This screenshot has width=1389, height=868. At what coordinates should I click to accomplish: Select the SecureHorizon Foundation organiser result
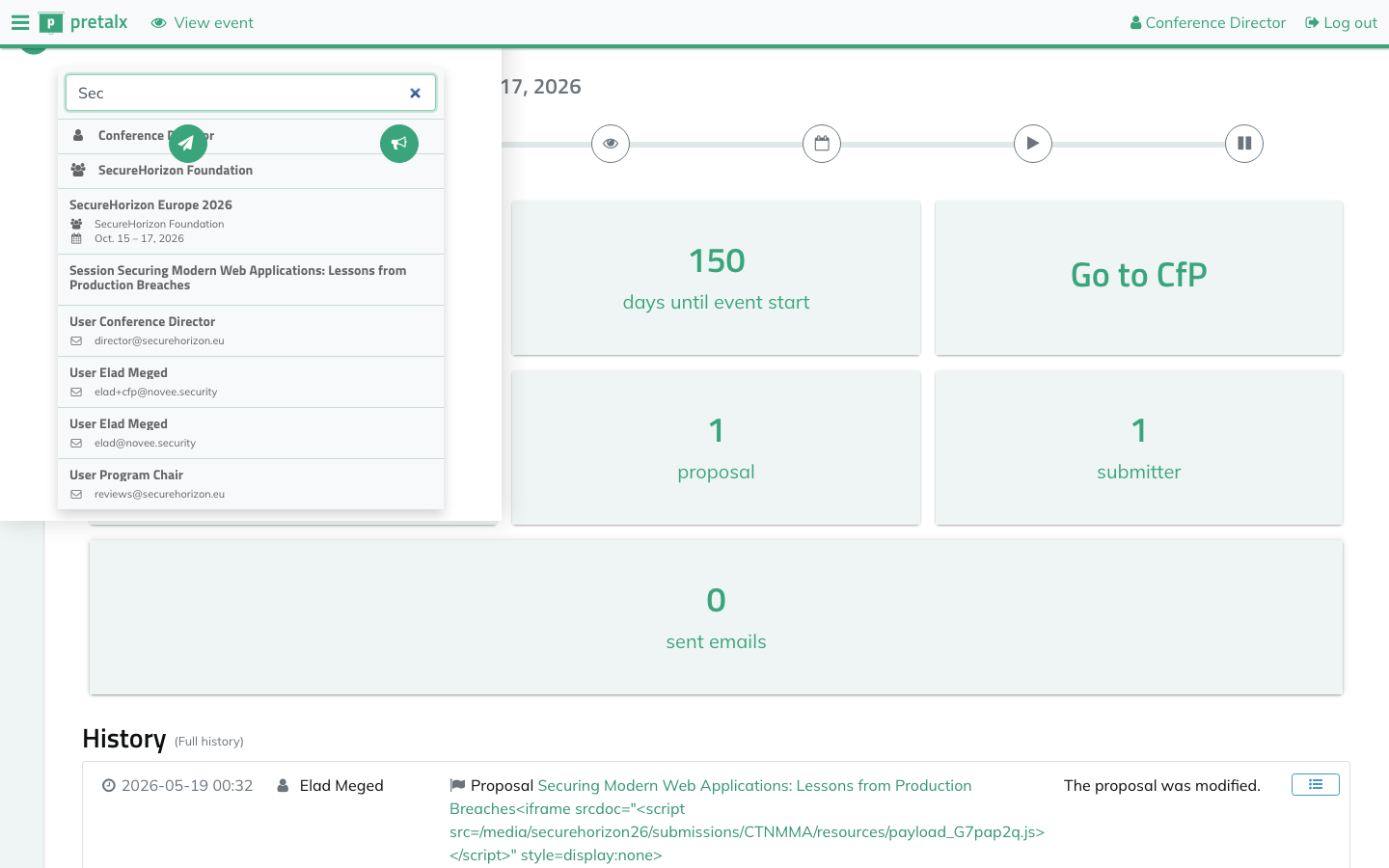(x=251, y=171)
